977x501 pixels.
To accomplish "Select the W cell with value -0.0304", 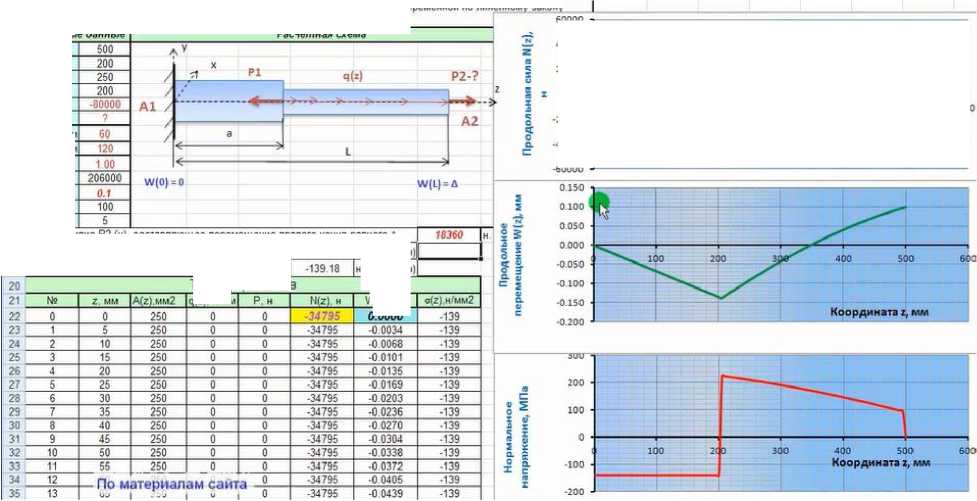I will coord(384,439).
